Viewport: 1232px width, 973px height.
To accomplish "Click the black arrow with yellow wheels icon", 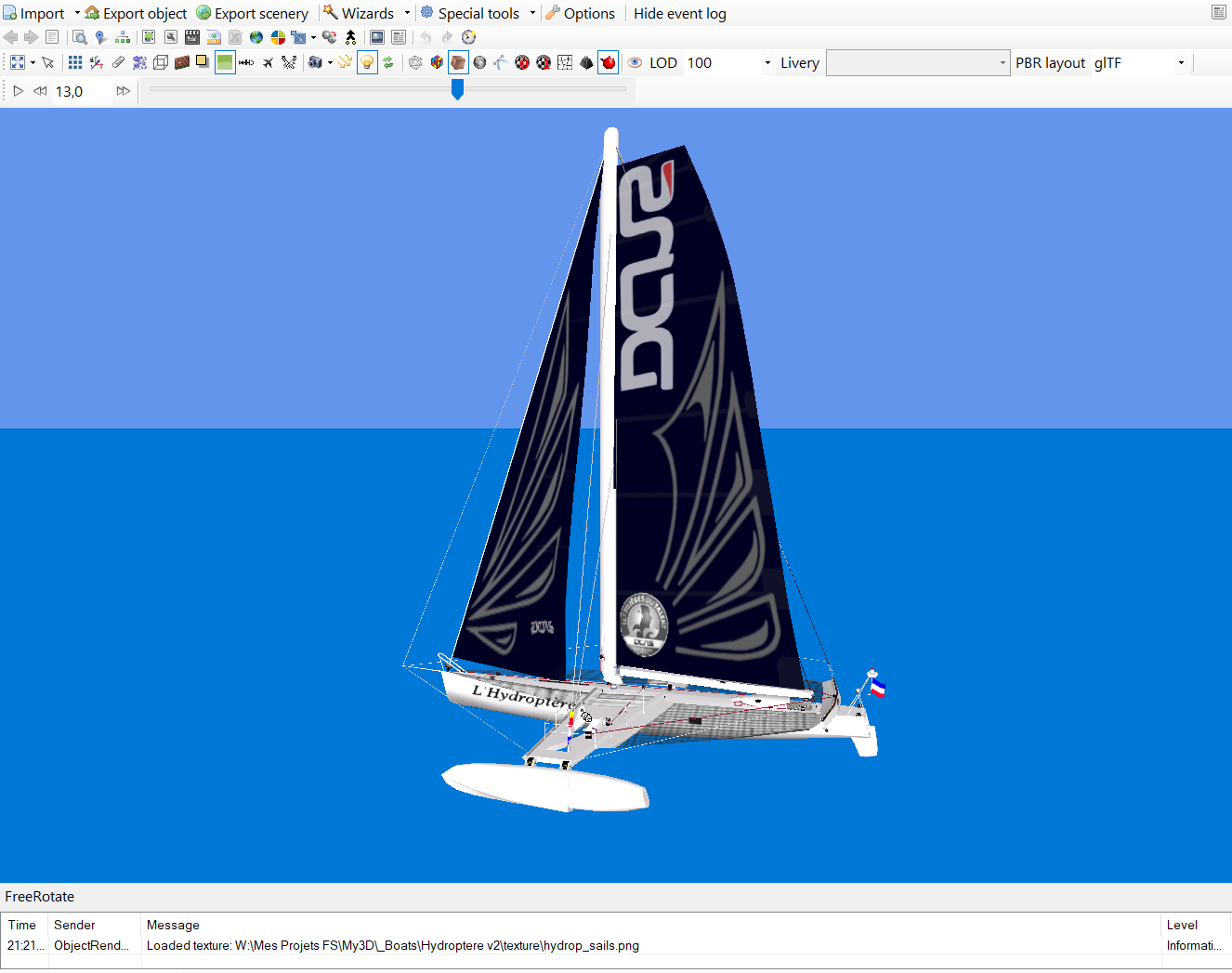I will 351,37.
